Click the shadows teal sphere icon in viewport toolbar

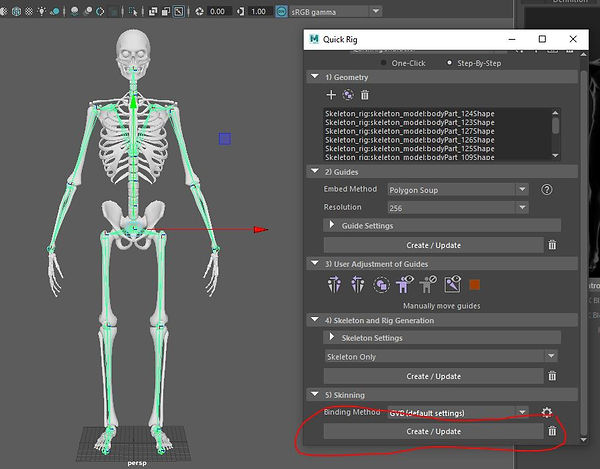coord(55,11)
